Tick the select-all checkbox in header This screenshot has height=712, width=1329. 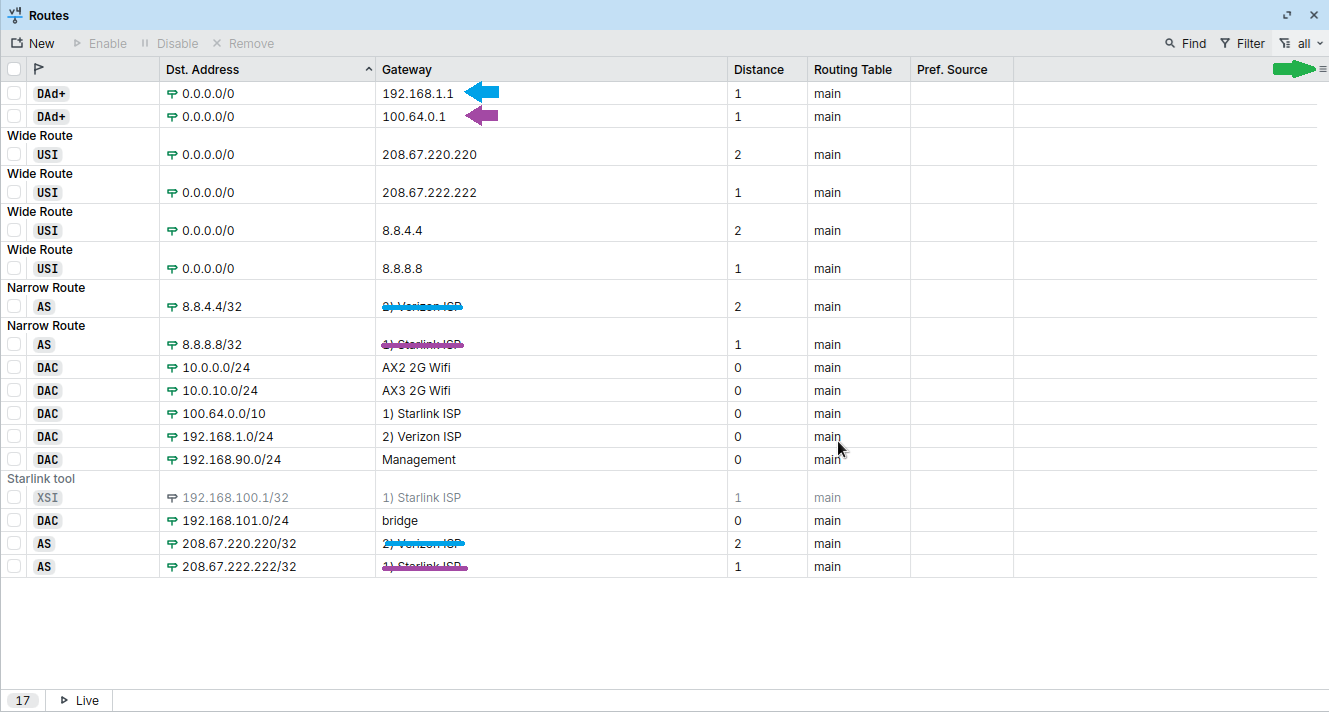14,69
